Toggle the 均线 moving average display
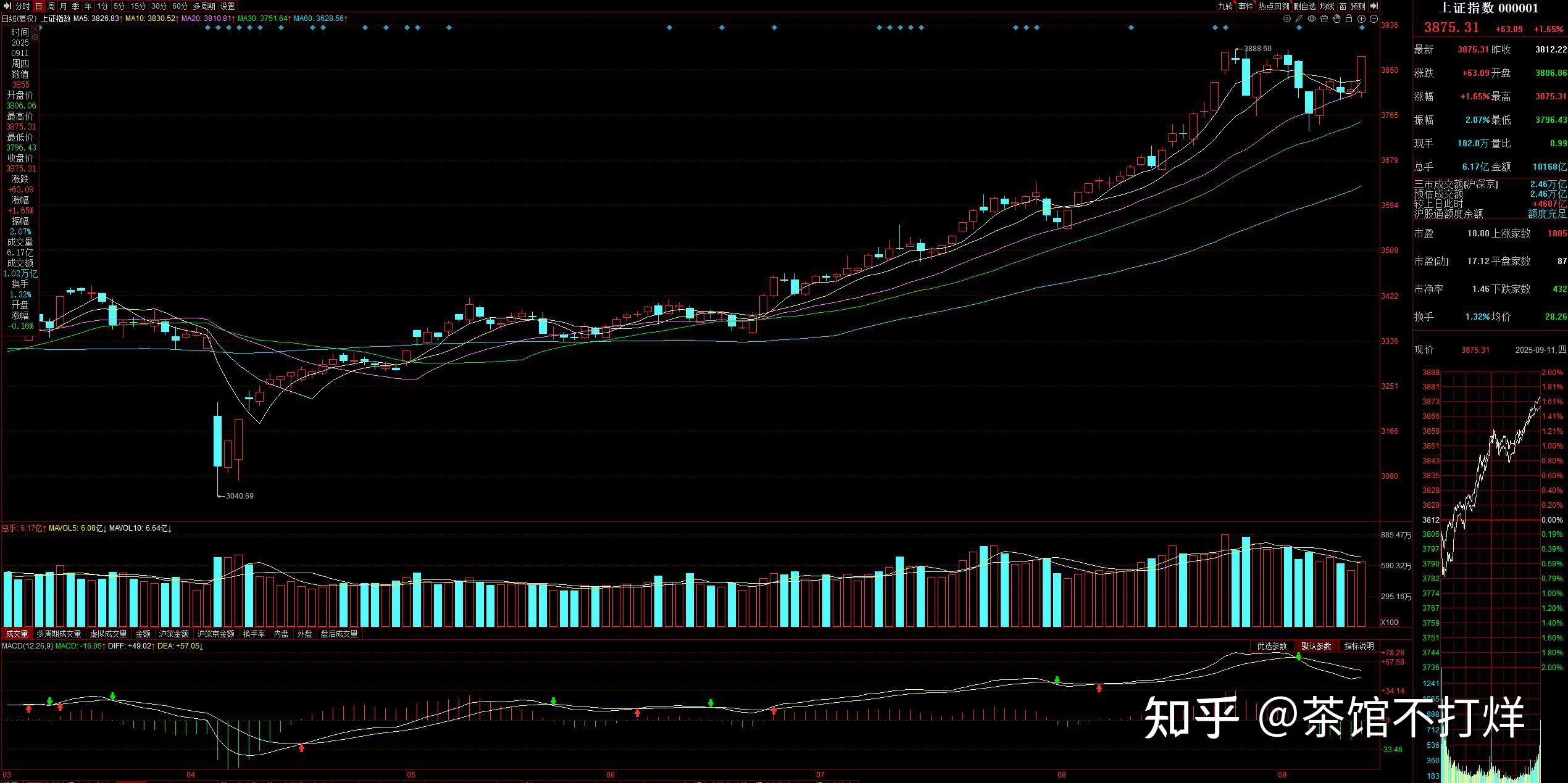This screenshot has width=1568, height=783. [1327, 6]
